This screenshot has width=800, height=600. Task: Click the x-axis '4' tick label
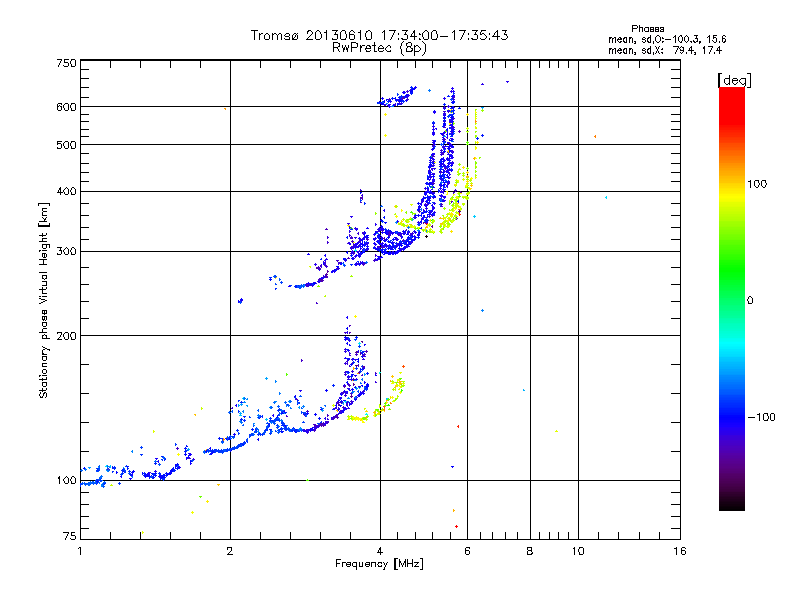tap(380, 551)
